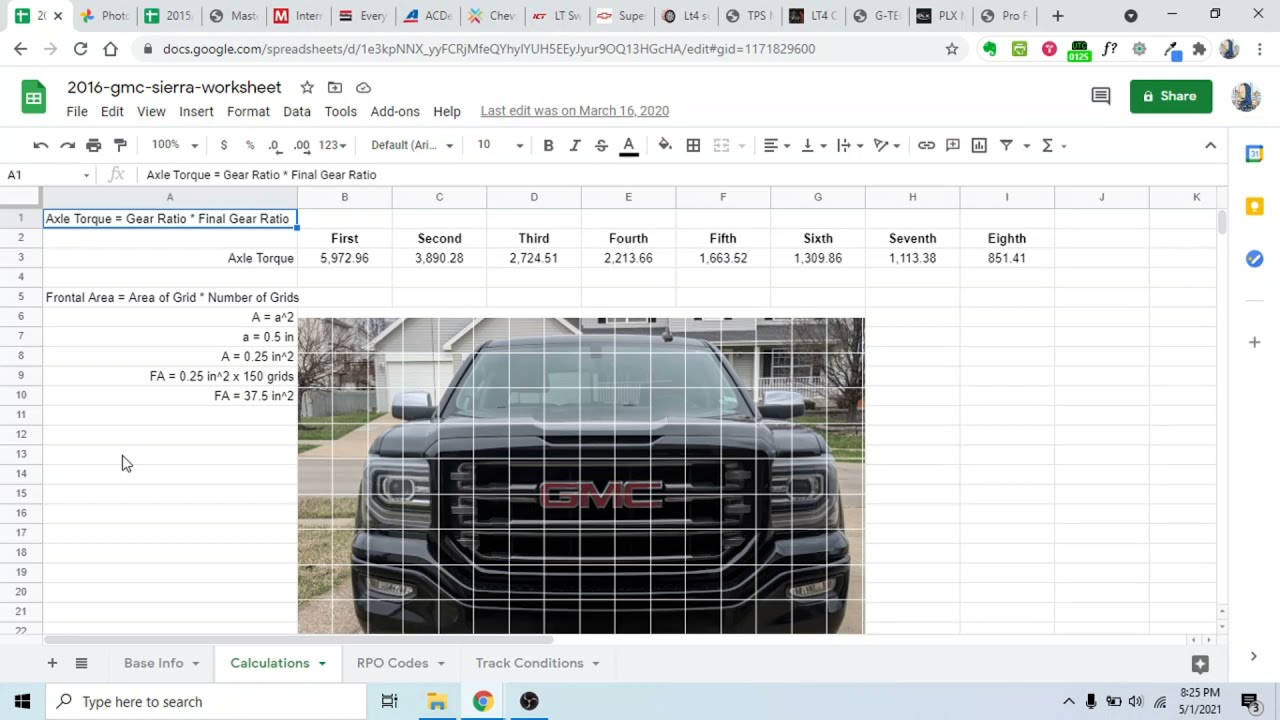Click the Name Box showing A1
The width and height of the screenshot is (1280, 720).
[48, 175]
